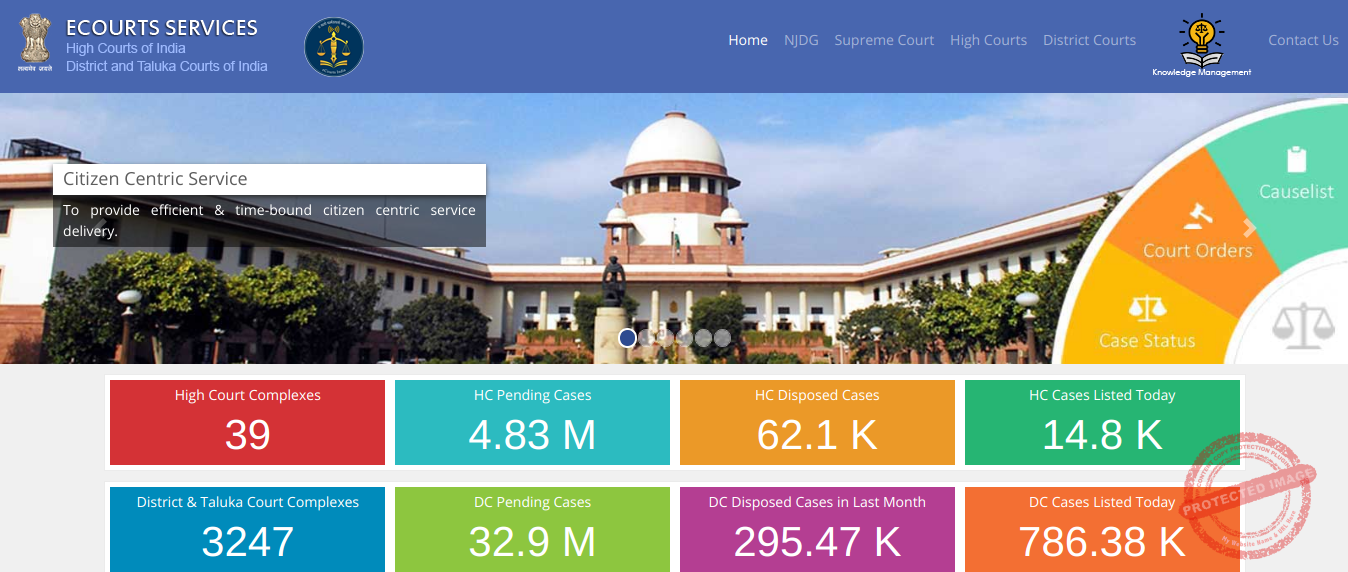Select the first blue carousel dot
This screenshot has width=1348, height=572.
(x=628, y=338)
